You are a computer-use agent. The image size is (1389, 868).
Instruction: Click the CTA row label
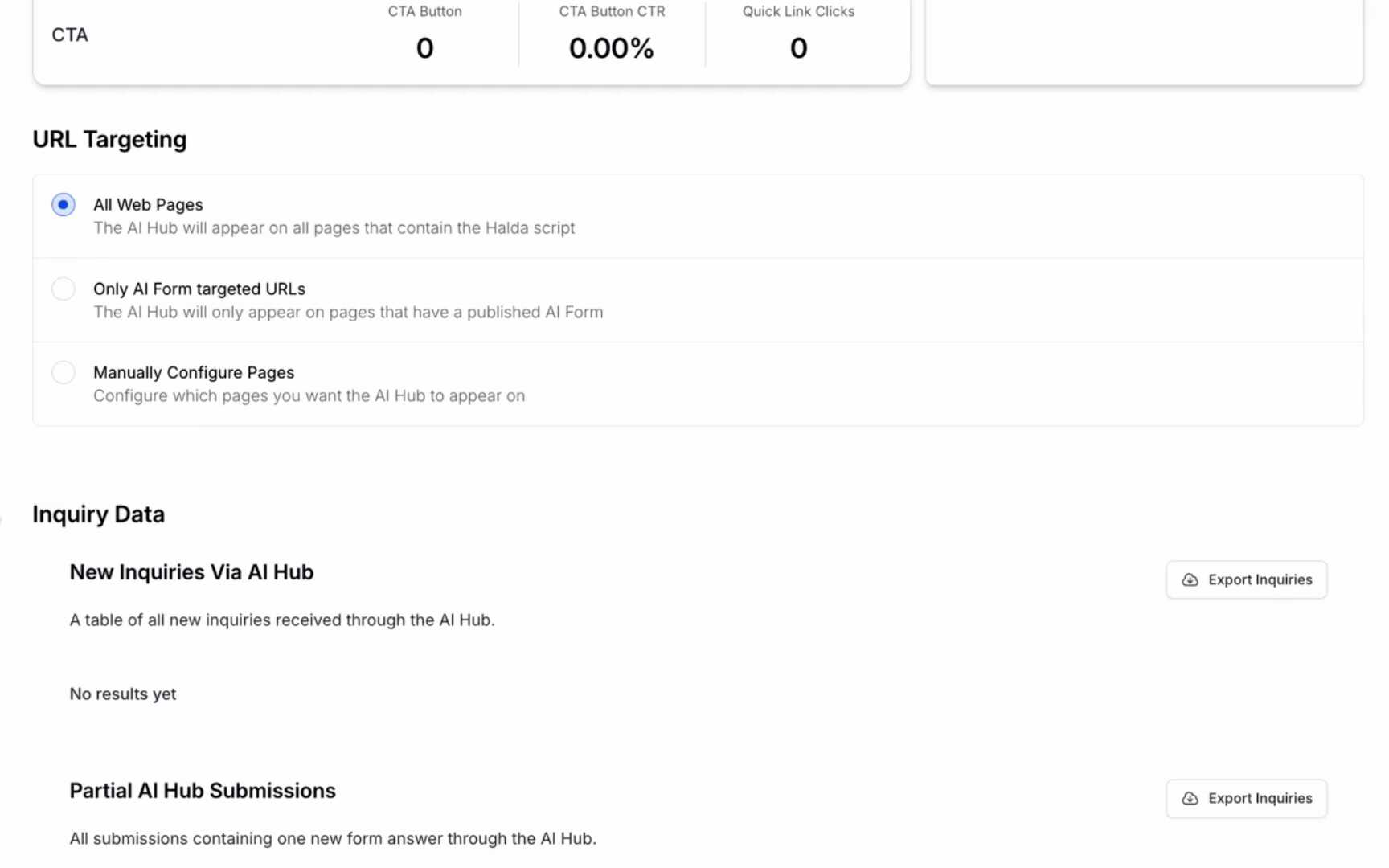70,35
